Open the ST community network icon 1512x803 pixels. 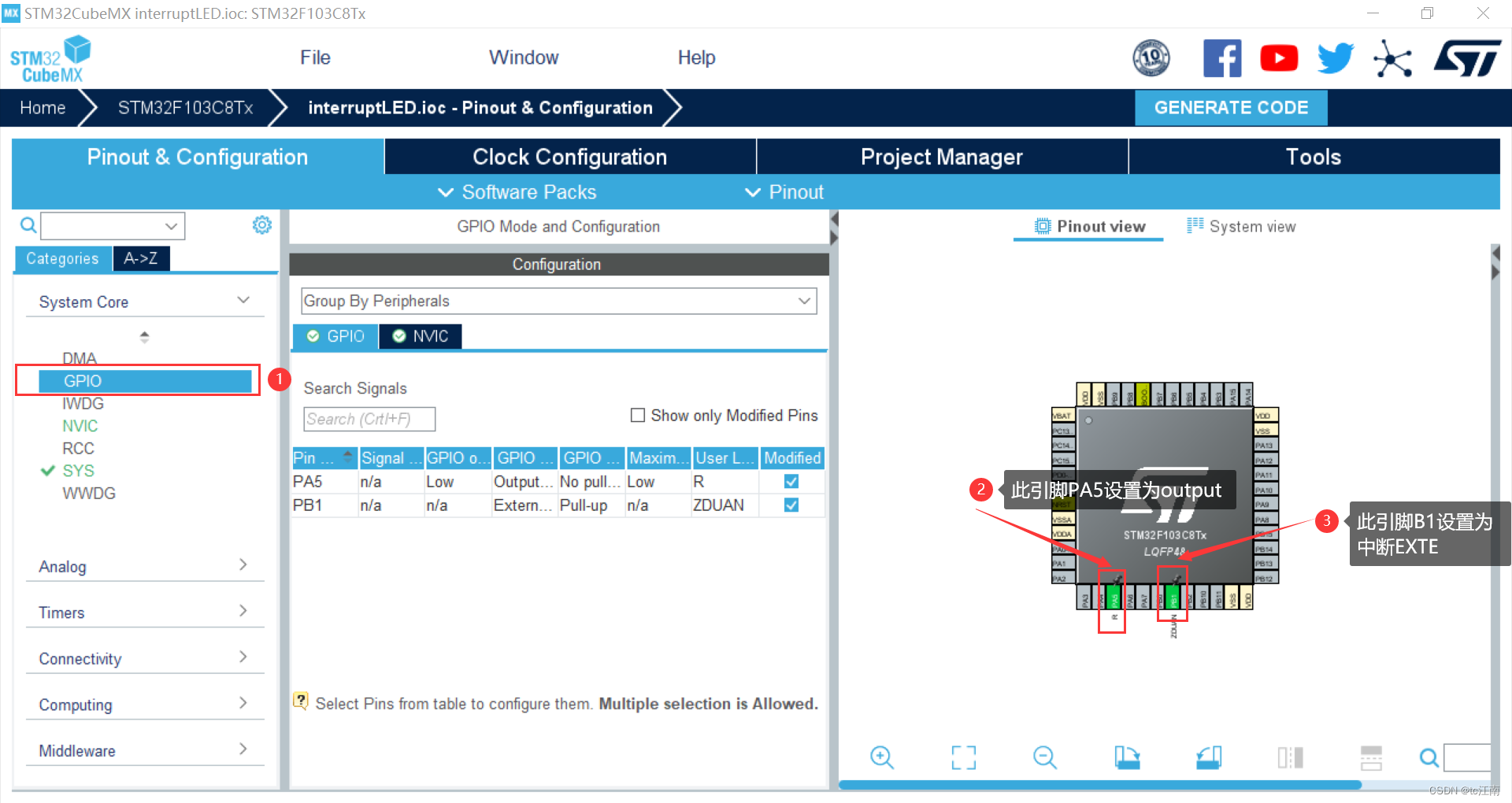[1392, 58]
